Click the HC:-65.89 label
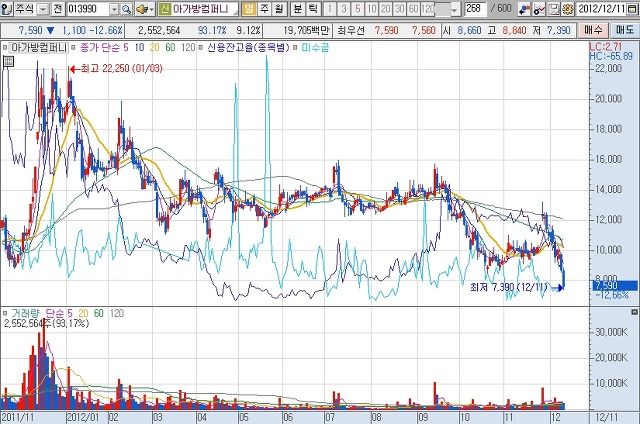This screenshot has width=640, height=424. pos(611,56)
